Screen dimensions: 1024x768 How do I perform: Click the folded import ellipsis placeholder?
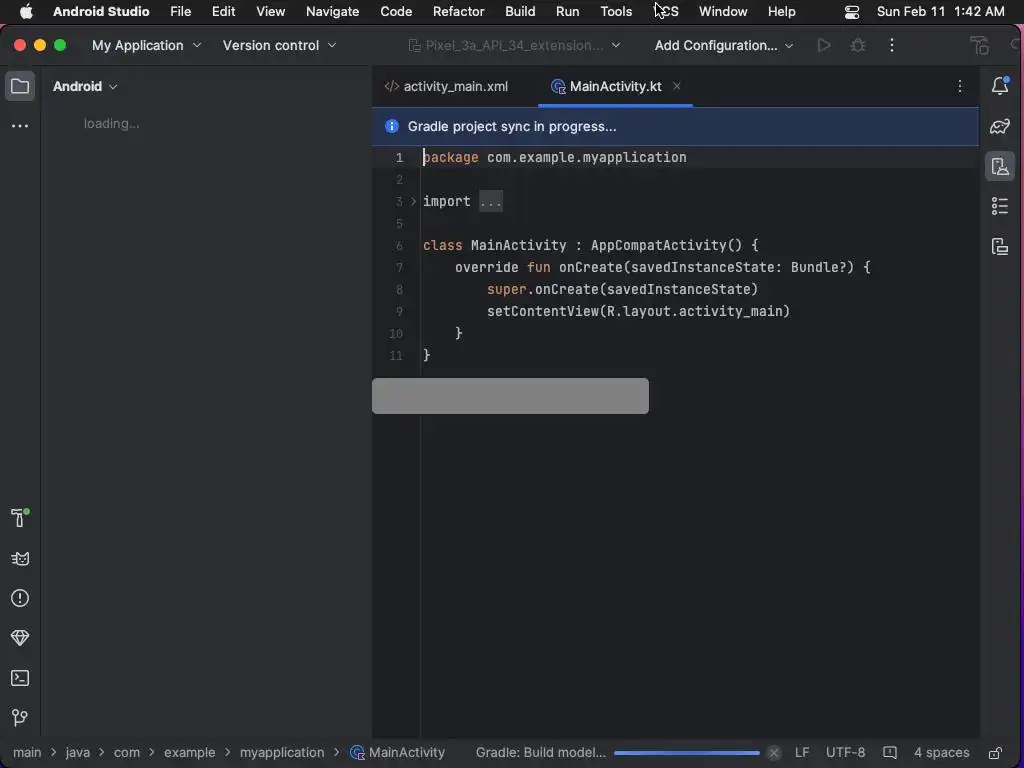[490, 201]
